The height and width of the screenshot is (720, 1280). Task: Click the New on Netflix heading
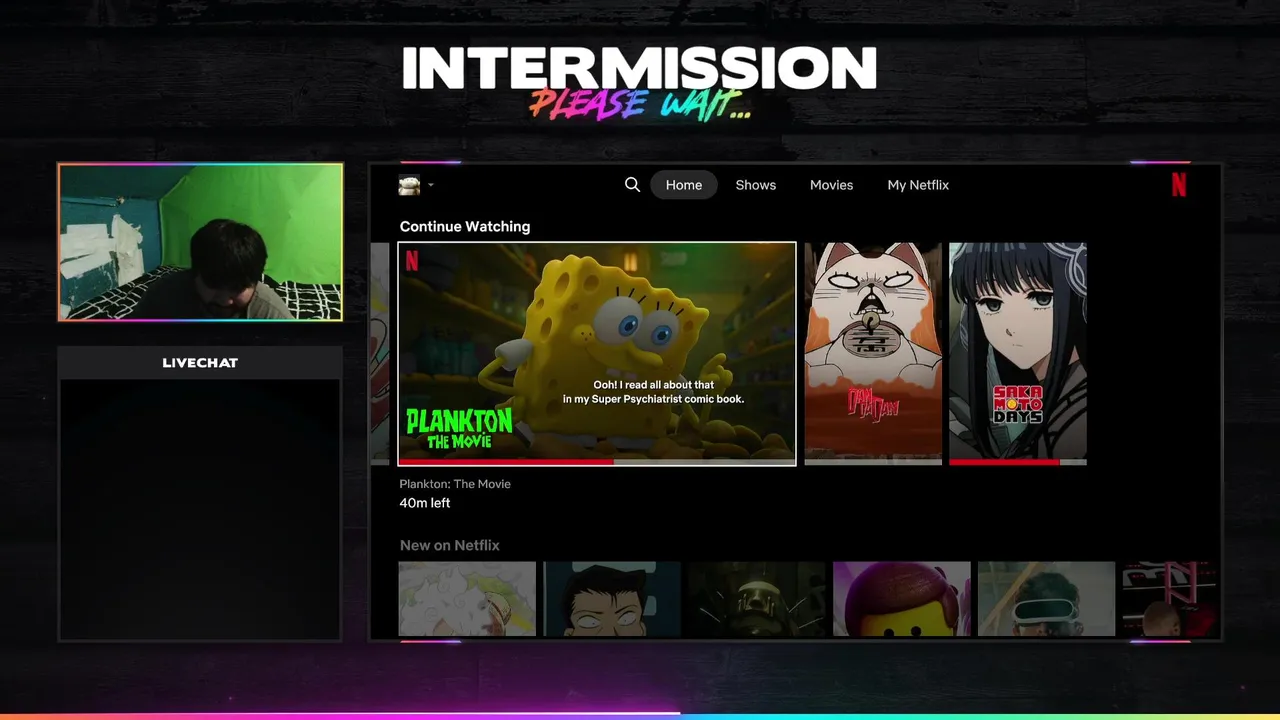coord(449,545)
